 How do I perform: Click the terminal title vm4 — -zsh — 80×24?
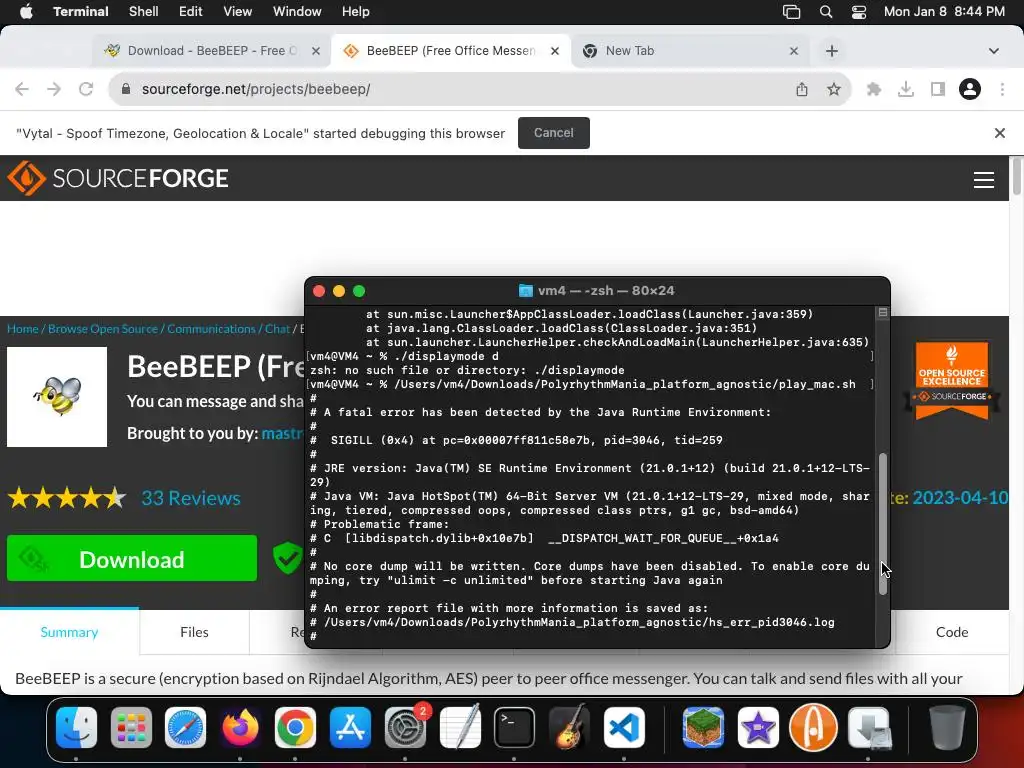[x=605, y=291]
